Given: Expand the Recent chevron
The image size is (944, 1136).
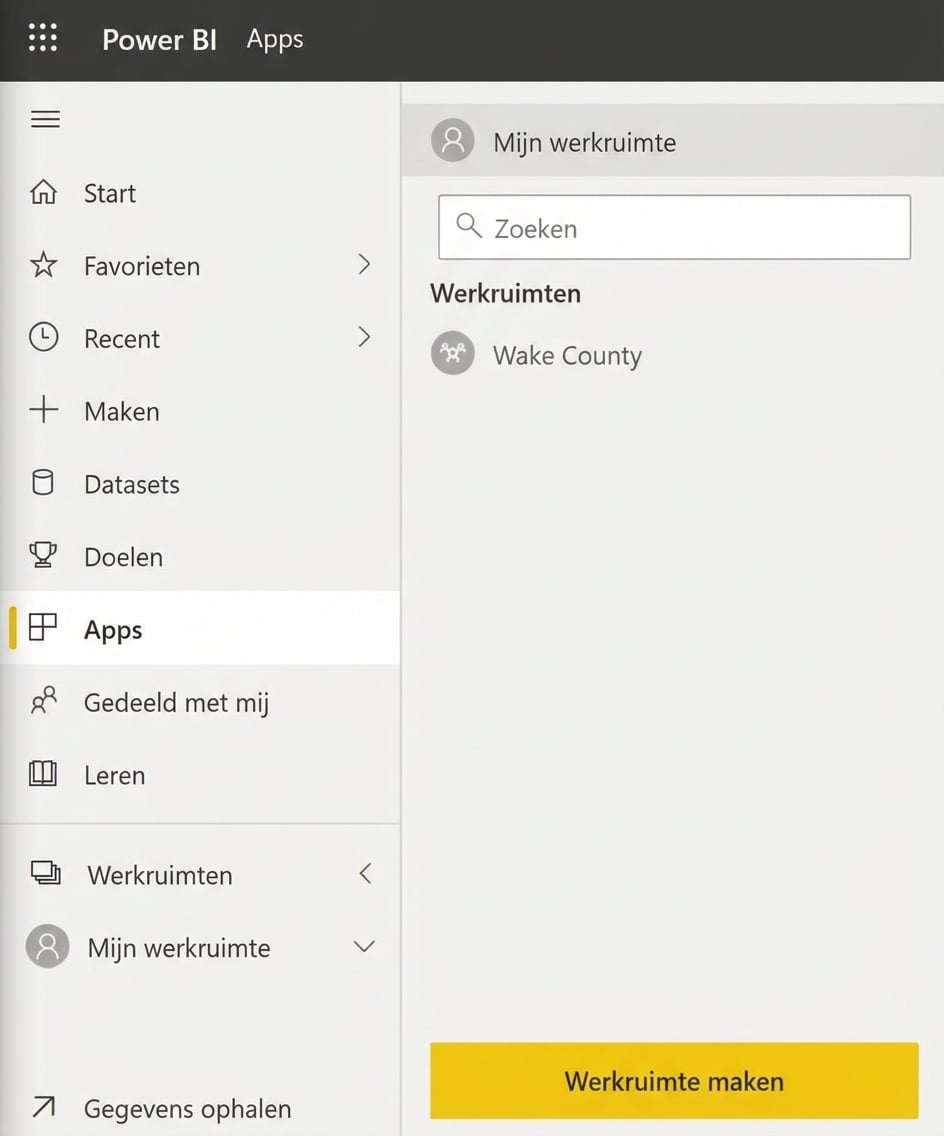Looking at the screenshot, I should (x=364, y=338).
